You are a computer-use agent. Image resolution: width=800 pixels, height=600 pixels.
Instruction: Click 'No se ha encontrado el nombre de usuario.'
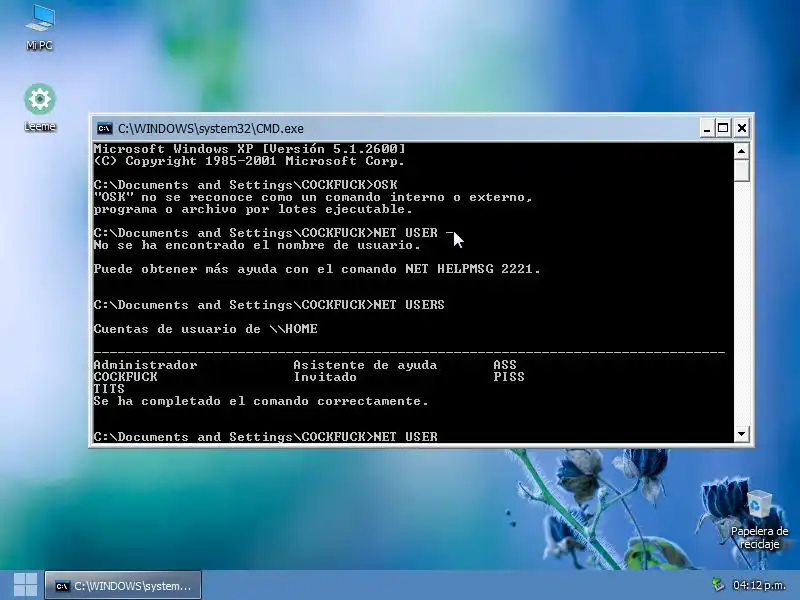pos(257,245)
